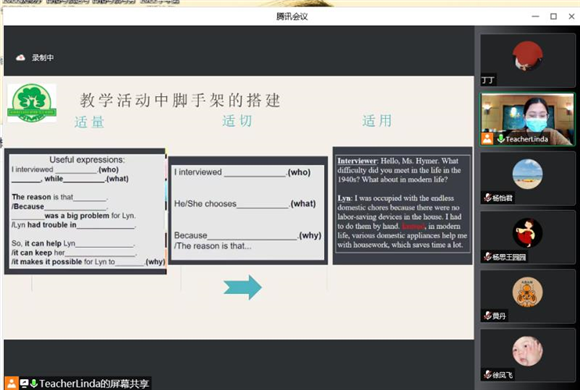Select the orange cartoon avatar of 费丹
580x390 pixels.
click(527, 292)
